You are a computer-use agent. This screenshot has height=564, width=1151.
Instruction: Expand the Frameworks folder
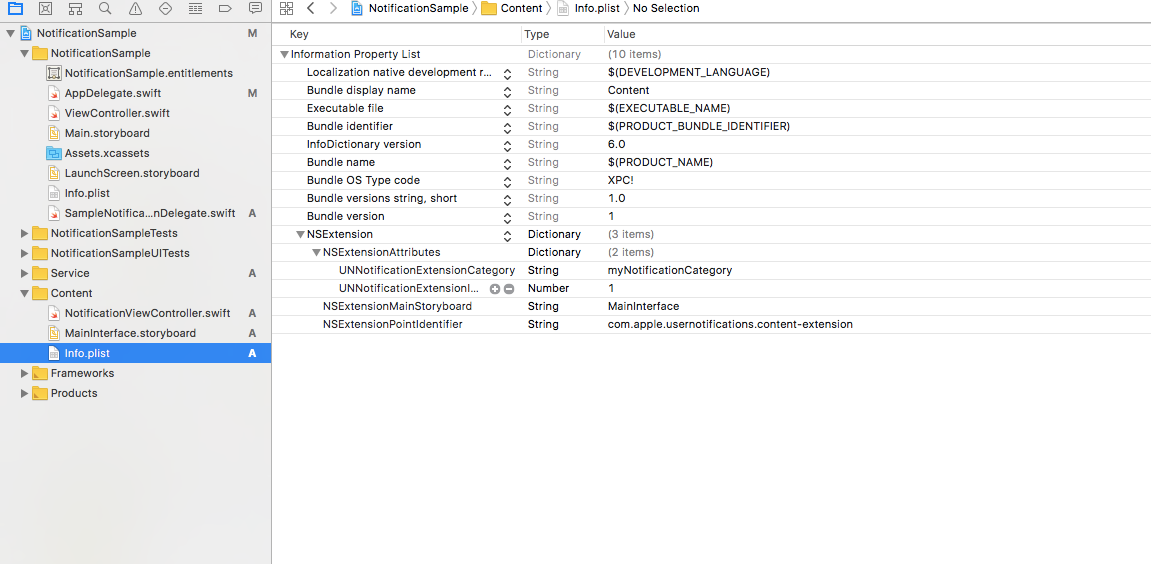tap(24, 373)
